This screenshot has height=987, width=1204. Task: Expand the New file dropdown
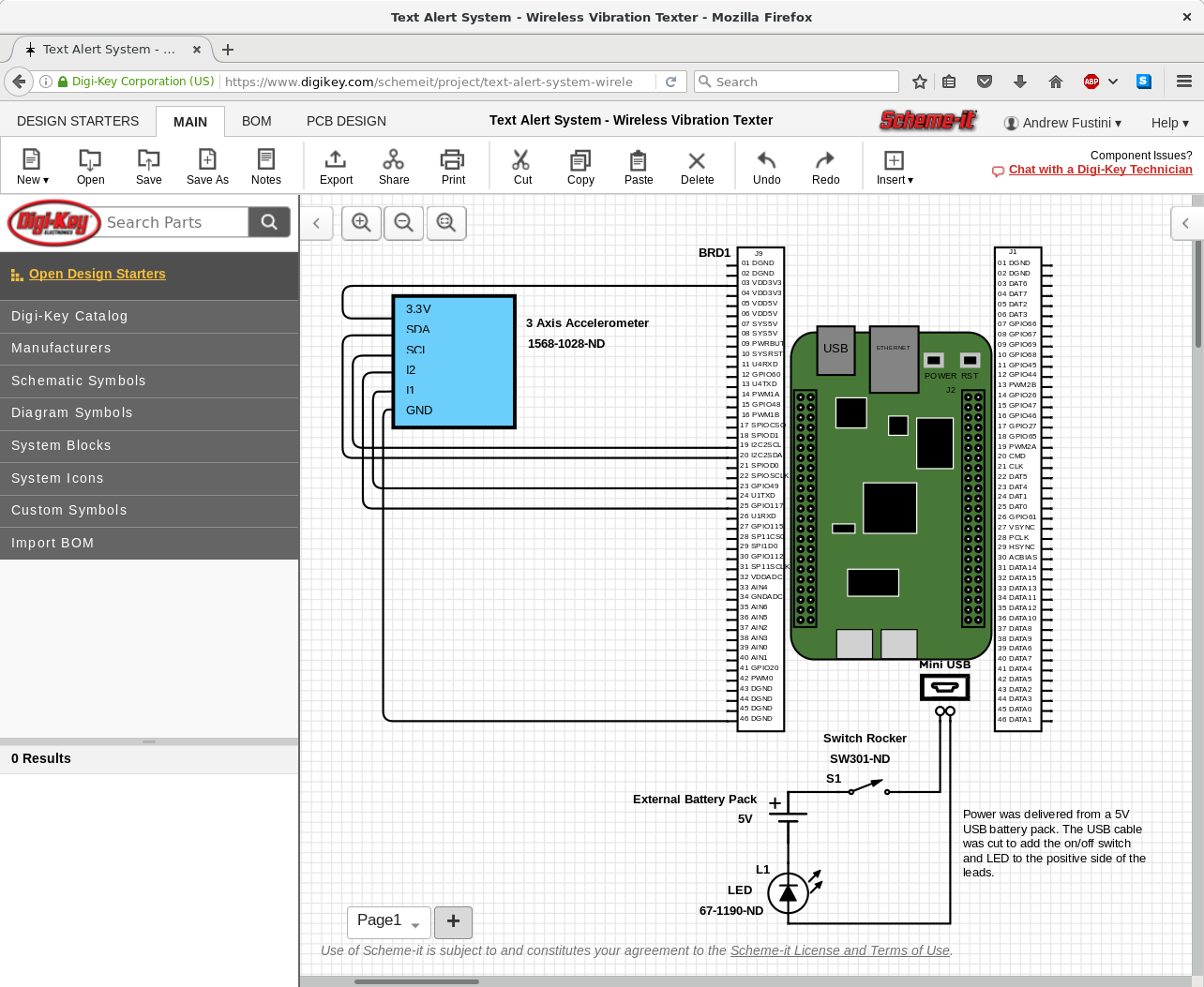coord(32,166)
